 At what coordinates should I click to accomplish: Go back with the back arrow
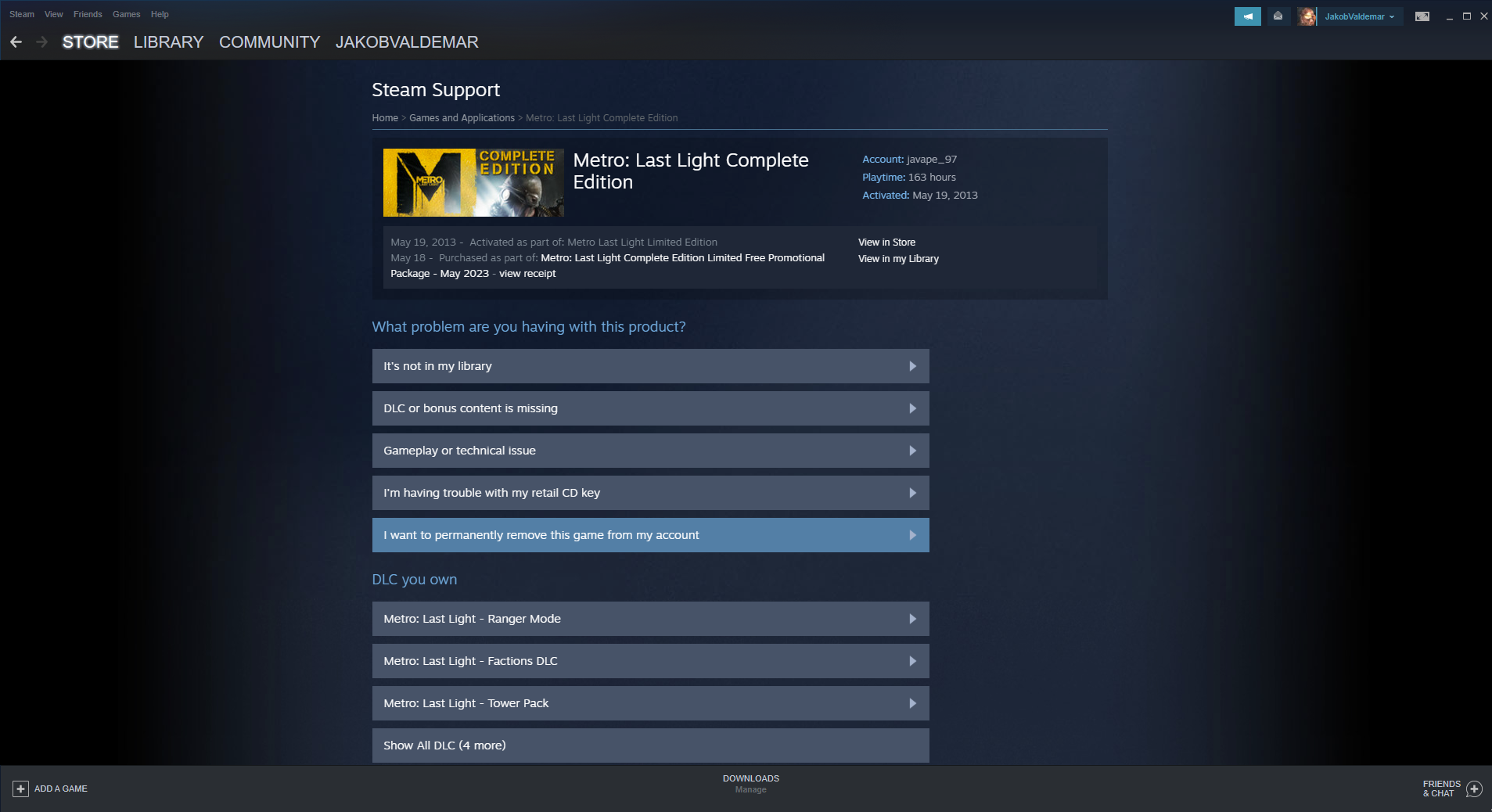[x=16, y=42]
